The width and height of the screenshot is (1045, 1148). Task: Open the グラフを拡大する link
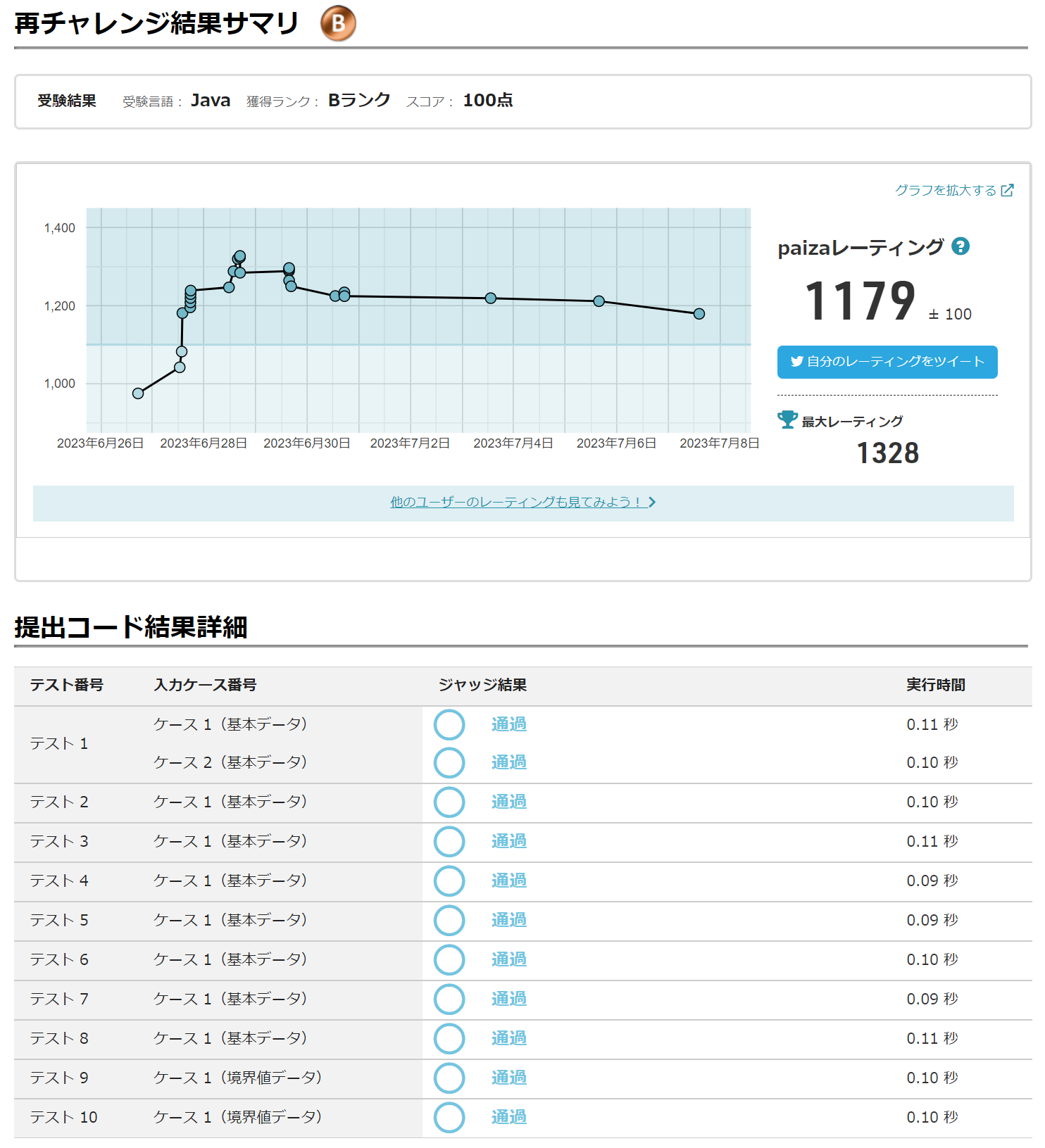point(953,190)
